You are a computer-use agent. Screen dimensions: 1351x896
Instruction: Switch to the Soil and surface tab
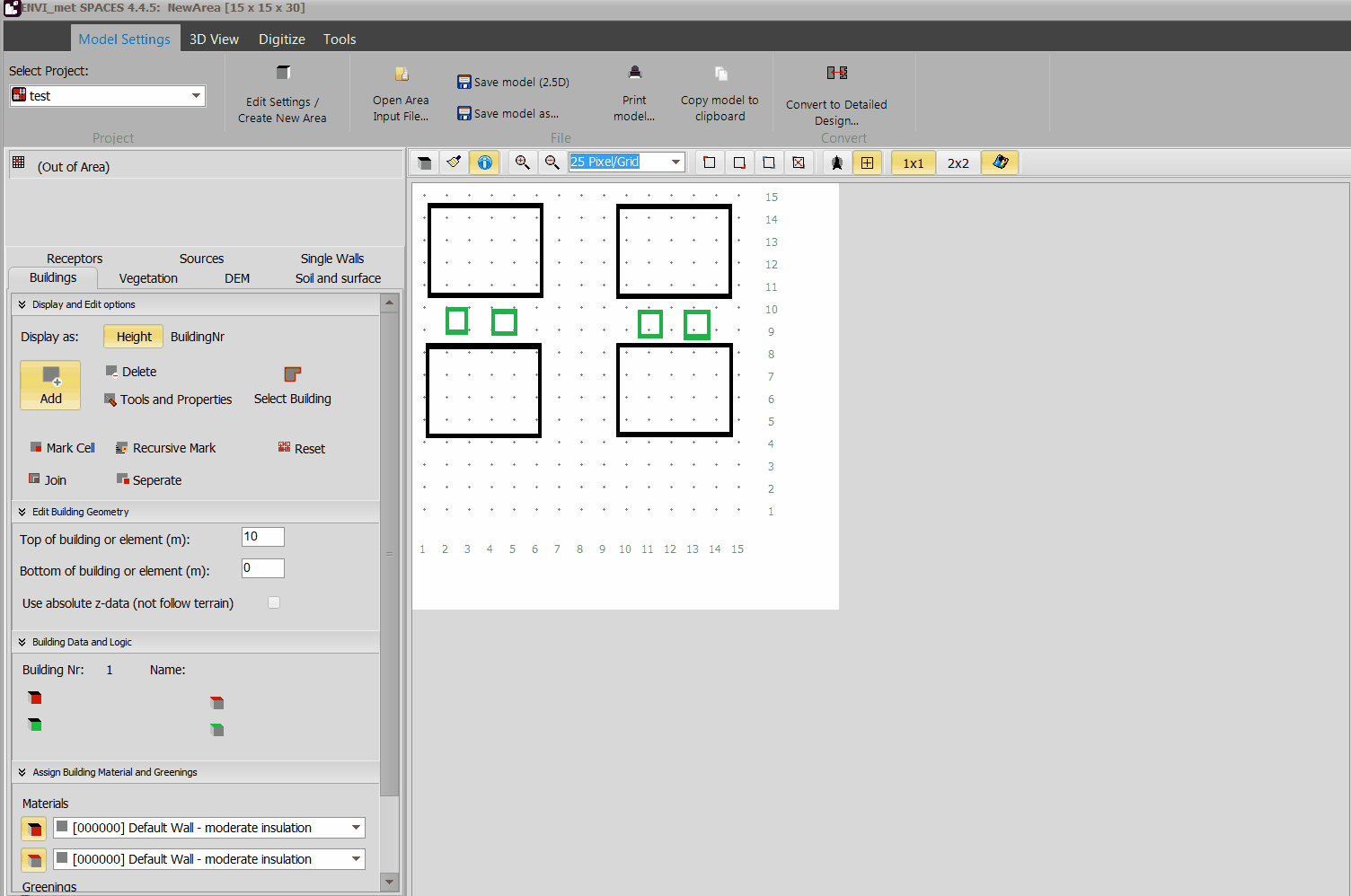tap(338, 278)
